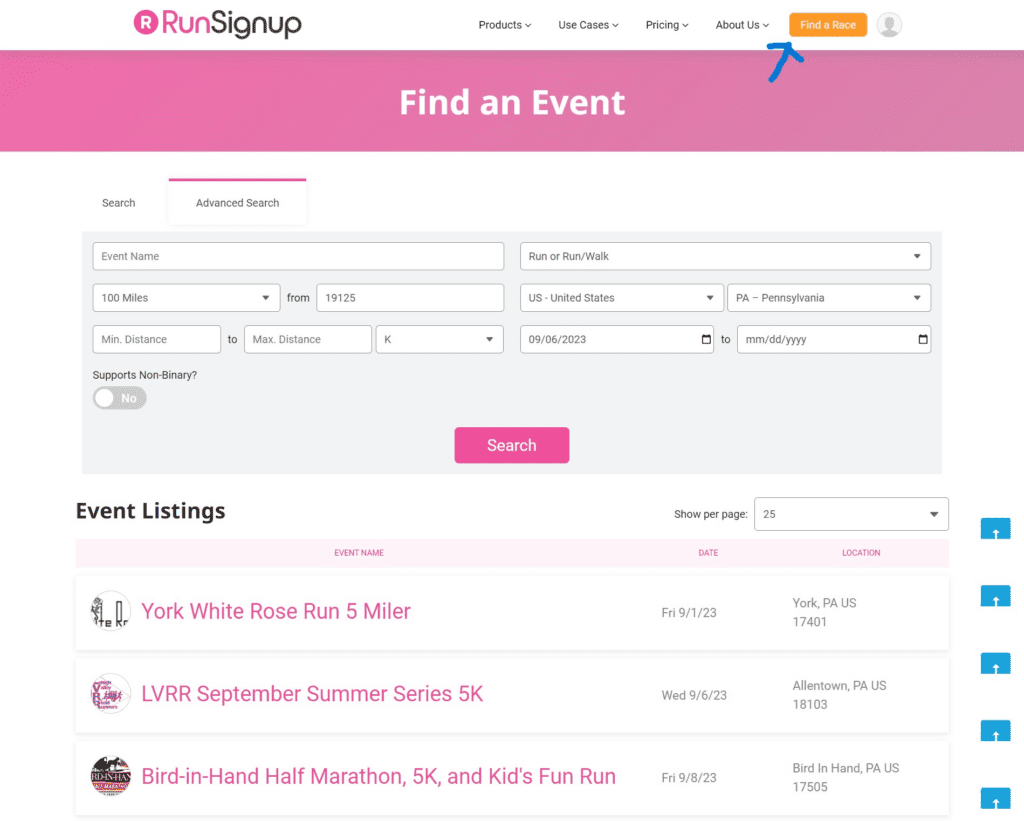This screenshot has width=1024, height=821.
Task: Click the date Fri 9/1/23
Action: pyautogui.click(x=689, y=613)
